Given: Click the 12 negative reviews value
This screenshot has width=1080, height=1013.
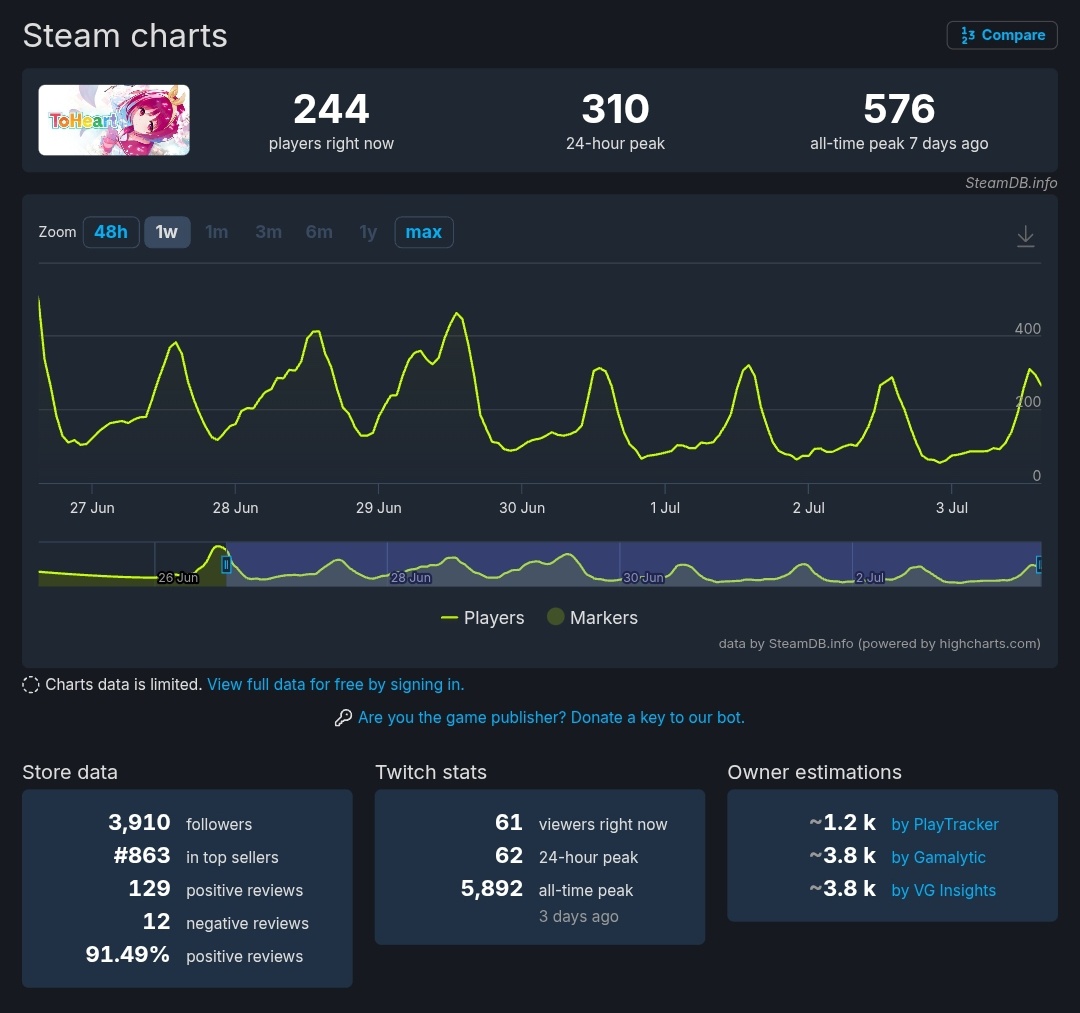Looking at the screenshot, I should 156,921.
